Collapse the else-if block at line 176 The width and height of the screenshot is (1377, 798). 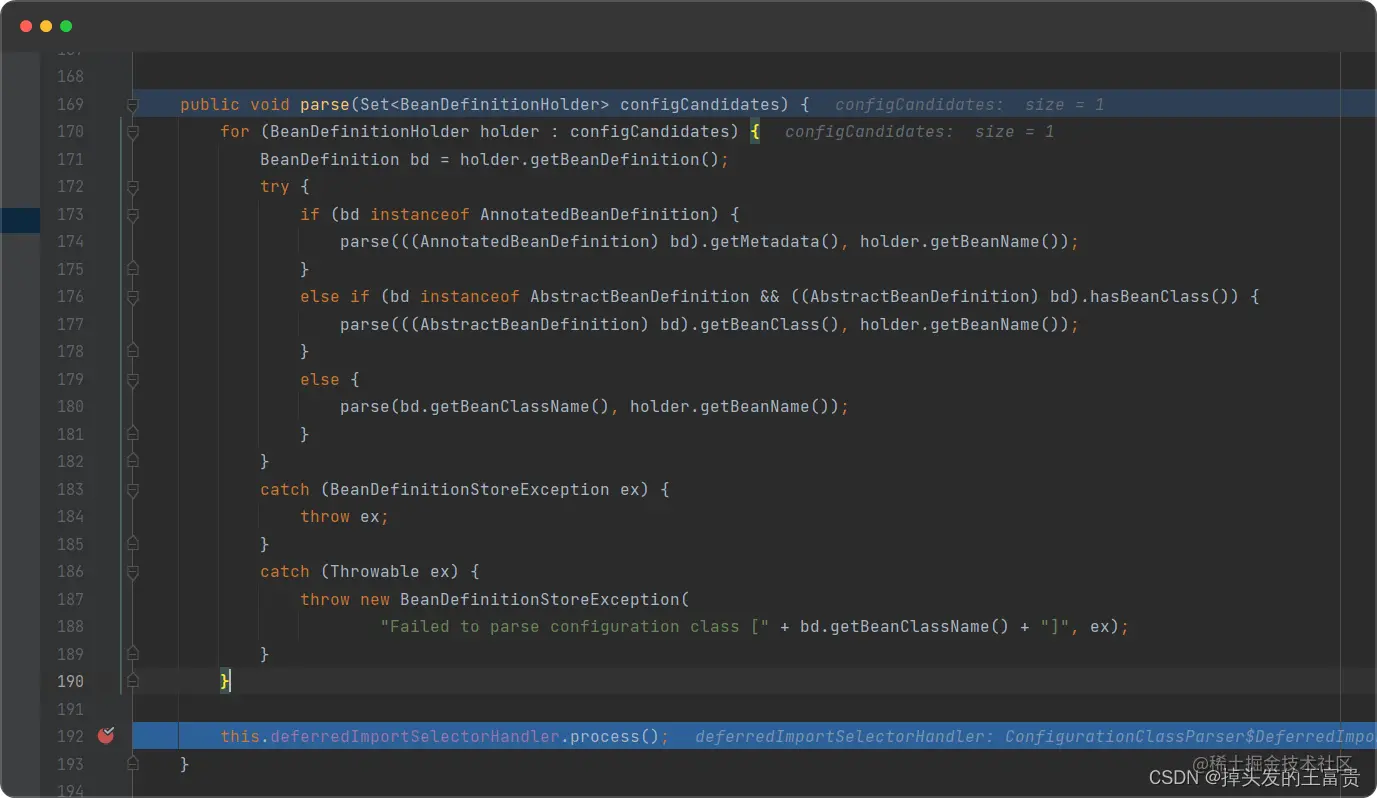click(x=132, y=297)
